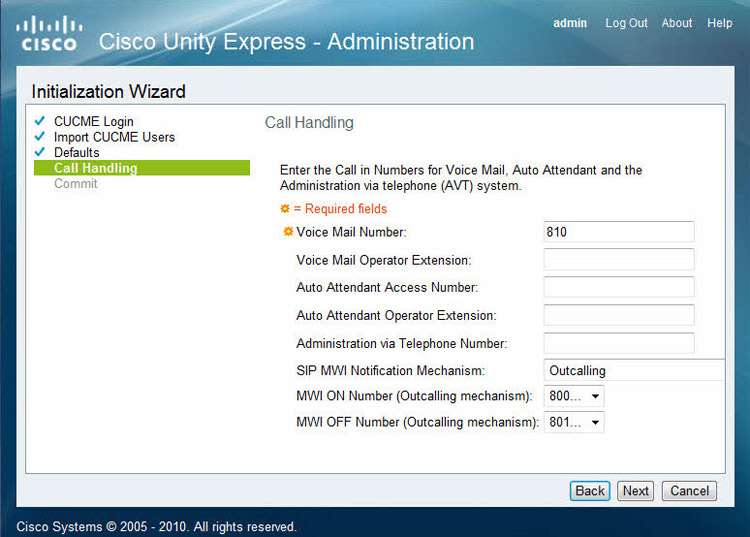
Task: Click the Administration via Telephone Number field
Action: point(619,343)
